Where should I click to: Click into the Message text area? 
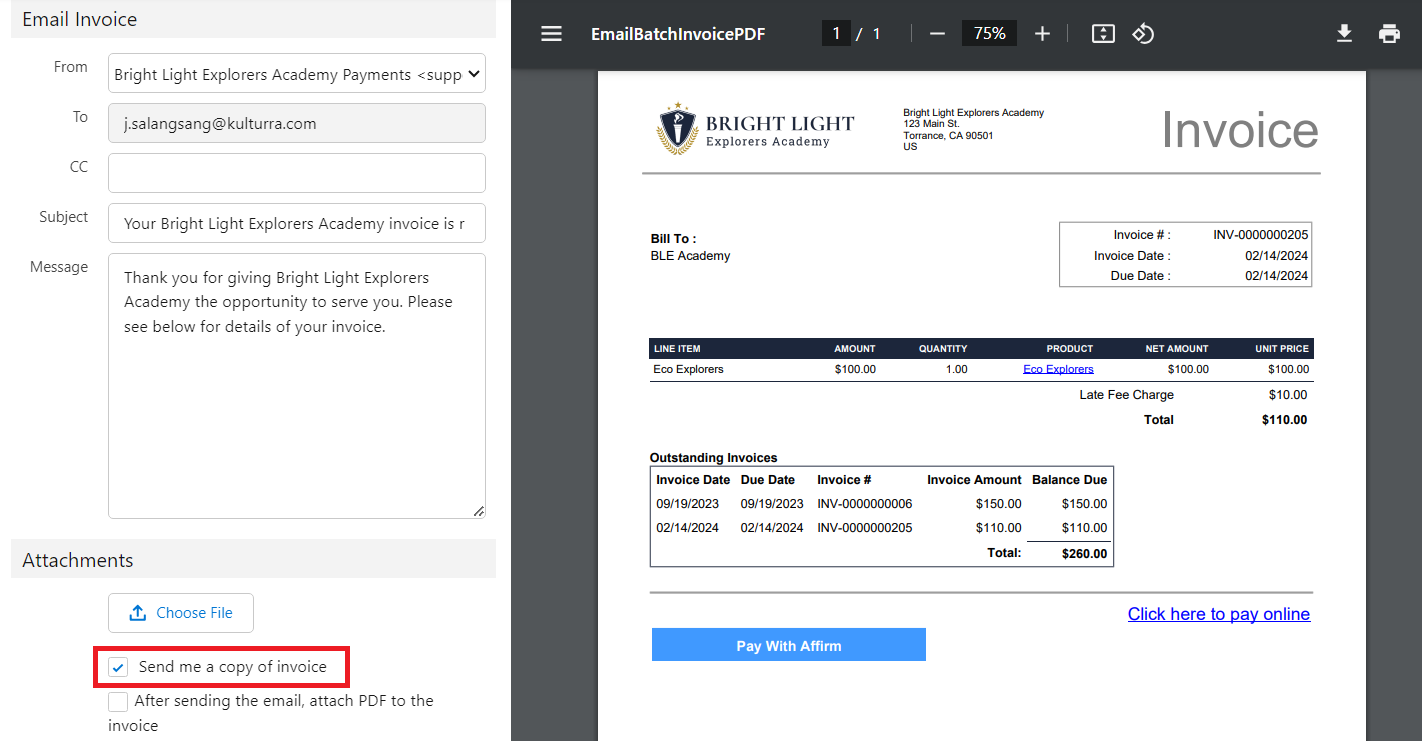point(297,386)
